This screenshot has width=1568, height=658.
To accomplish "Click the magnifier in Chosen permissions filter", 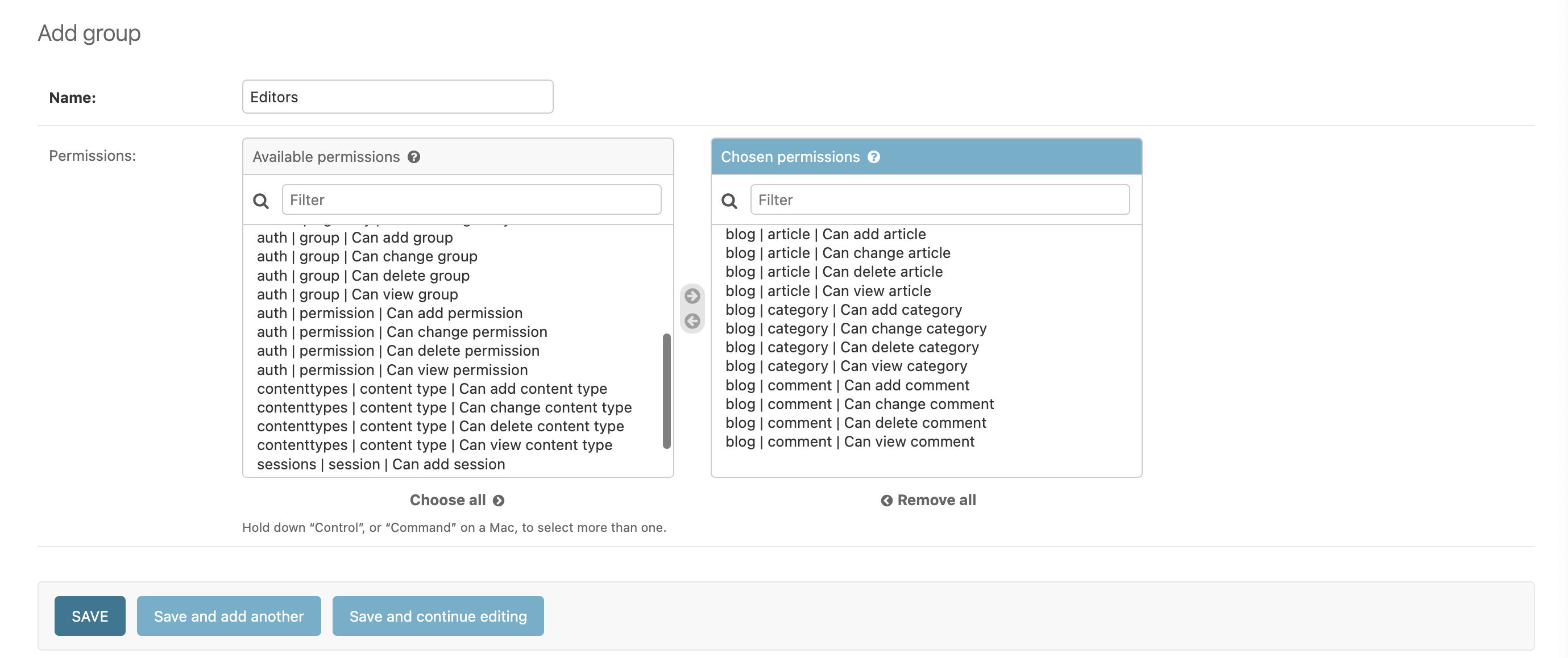I will [730, 201].
